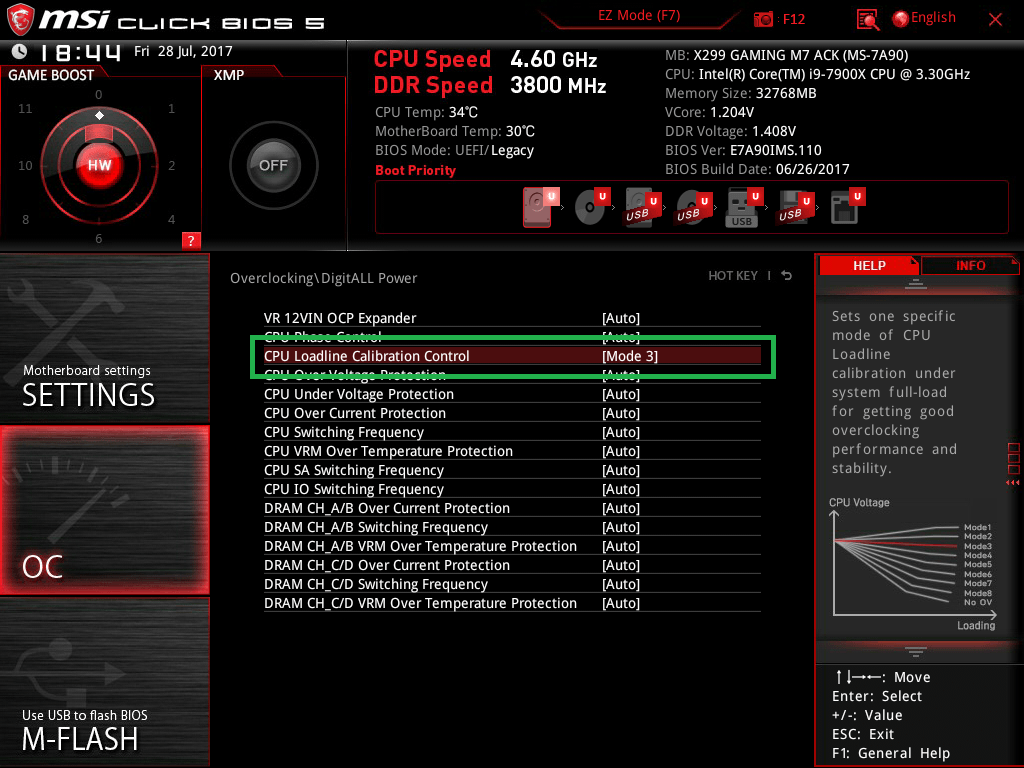The width and height of the screenshot is (1024, 768).
Task: Turn on the XMP OFF button
Action: [274, 165]
